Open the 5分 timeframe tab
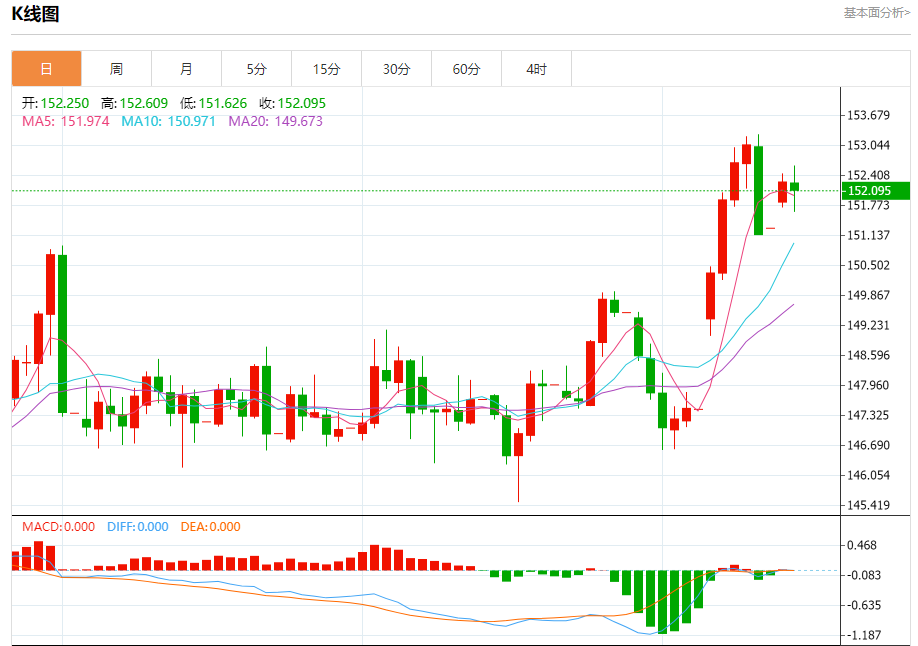This screenshot has width=918, height=646. click(x=256, y=69)
